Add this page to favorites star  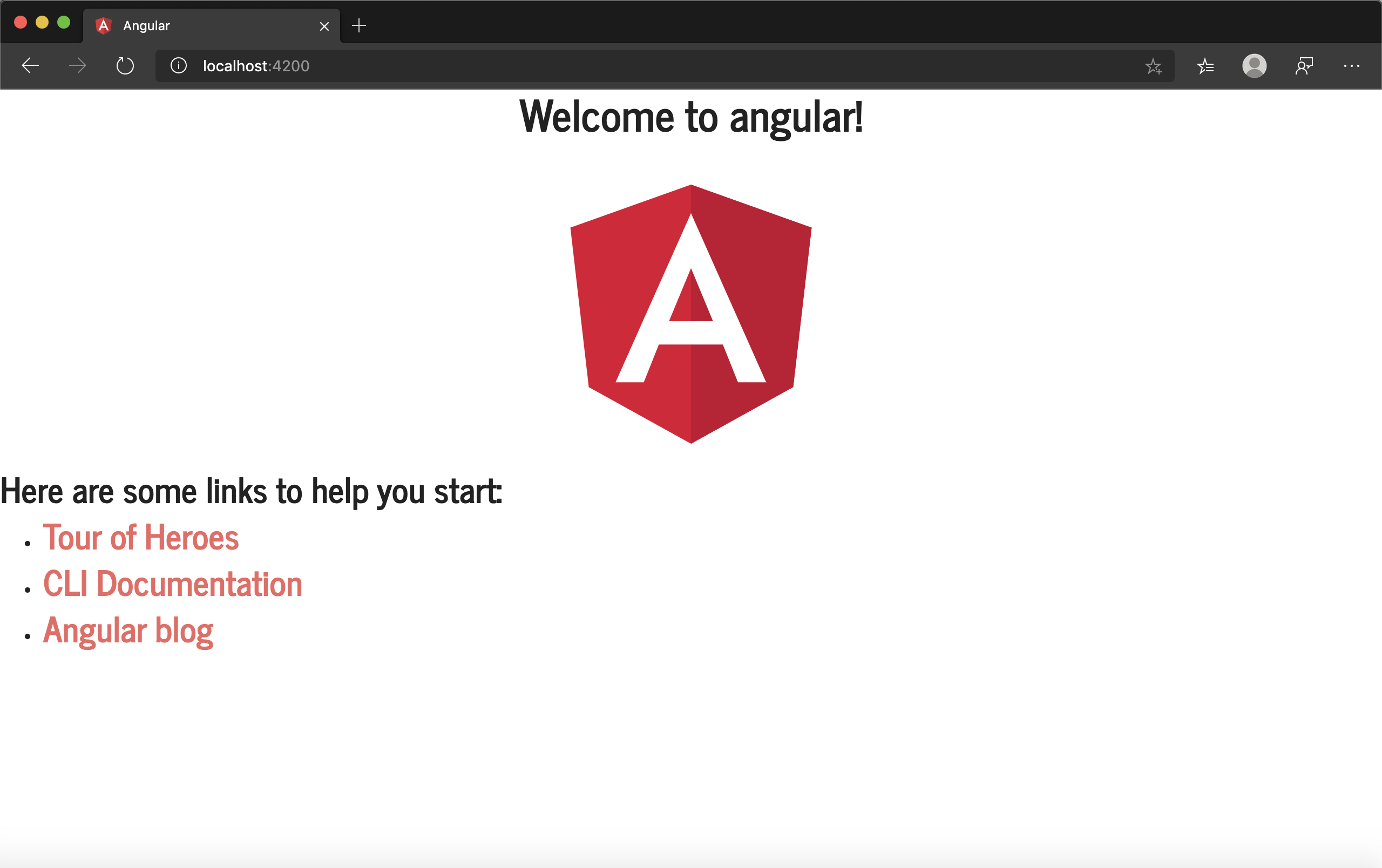coord(1153,66)
